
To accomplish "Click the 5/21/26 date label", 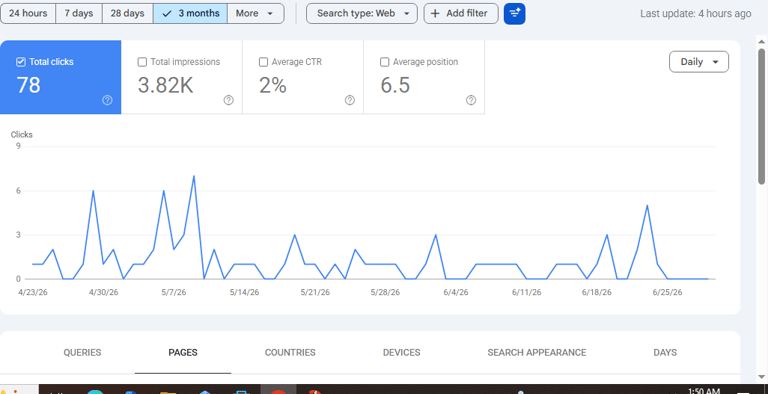I will click(315, 293).
